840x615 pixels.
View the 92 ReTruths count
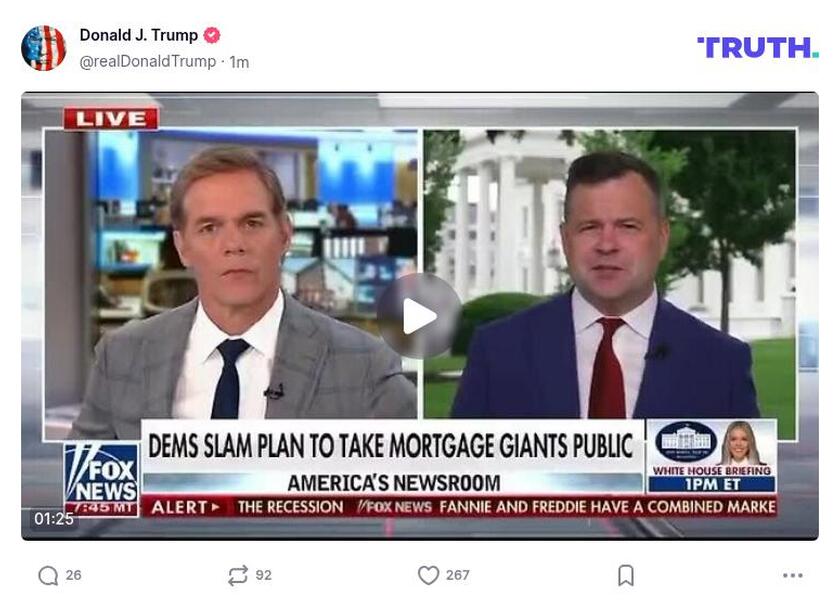[x=263, y=575]
